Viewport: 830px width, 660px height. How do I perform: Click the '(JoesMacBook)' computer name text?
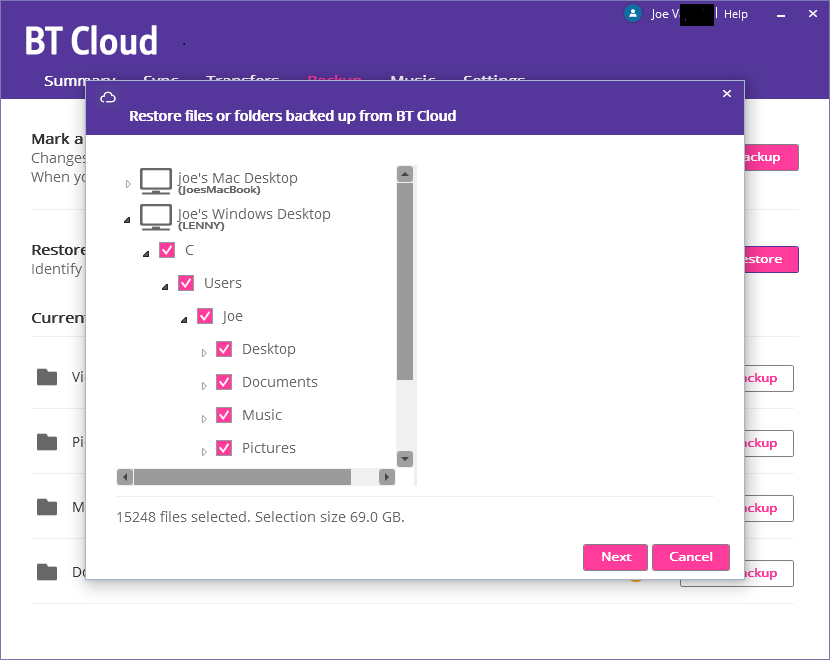[x=219, y=190]
